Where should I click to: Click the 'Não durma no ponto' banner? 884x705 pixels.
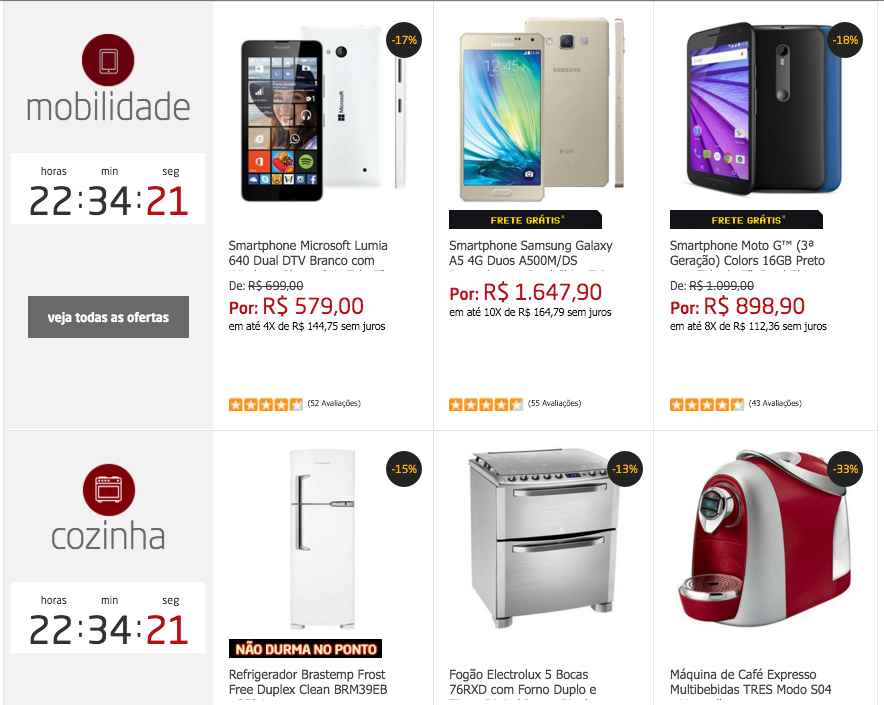click(306, 649)
